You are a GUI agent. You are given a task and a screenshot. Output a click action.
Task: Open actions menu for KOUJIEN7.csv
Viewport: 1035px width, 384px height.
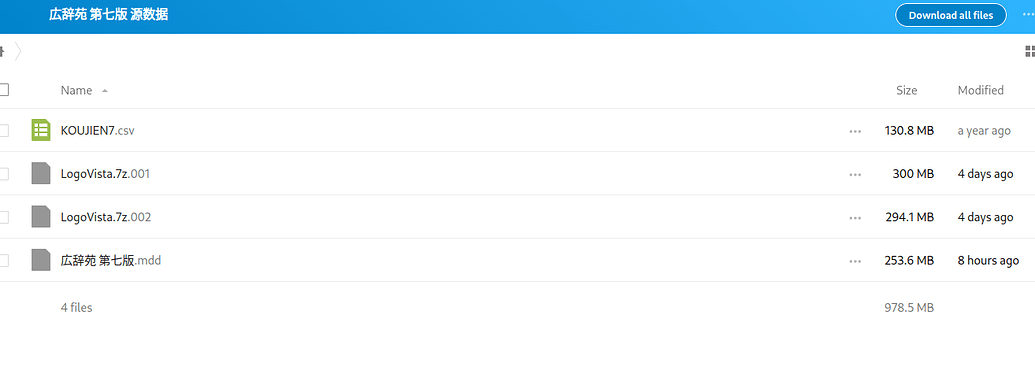click(x=855, y=131)
